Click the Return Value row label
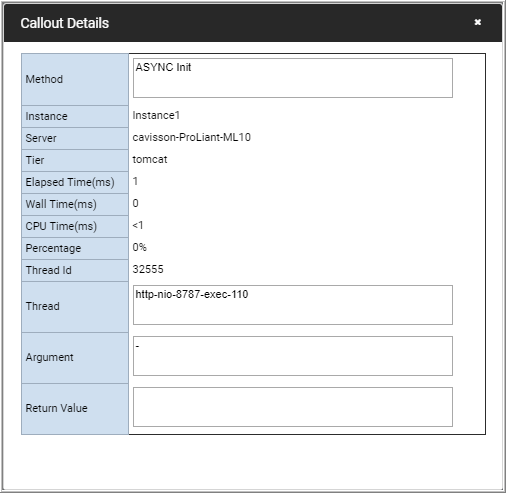Screen dimensions: 506x493 (56, 408)
